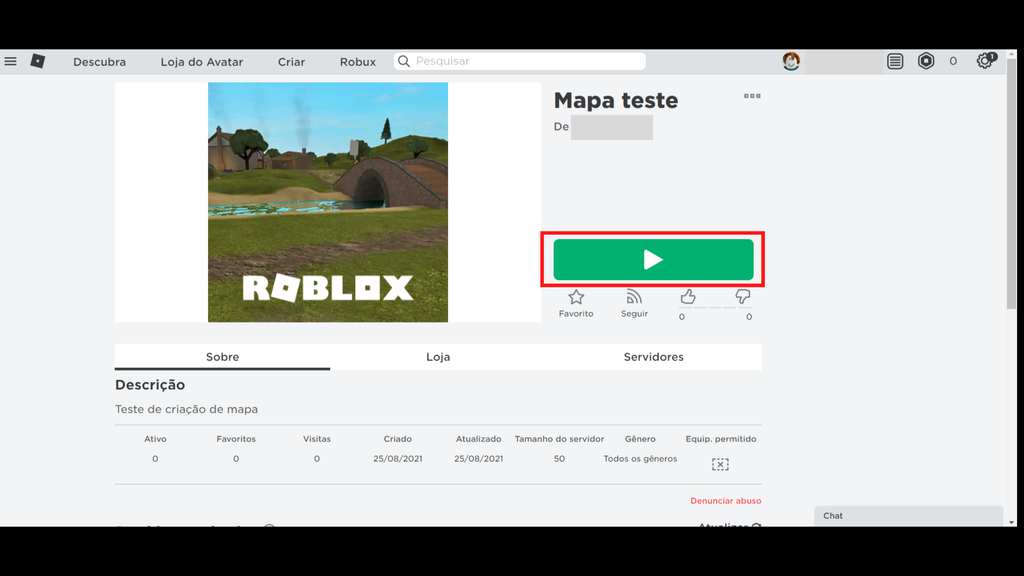Start the game with the green Play button
The image size is (1024, 576).
tap(653, 259)
